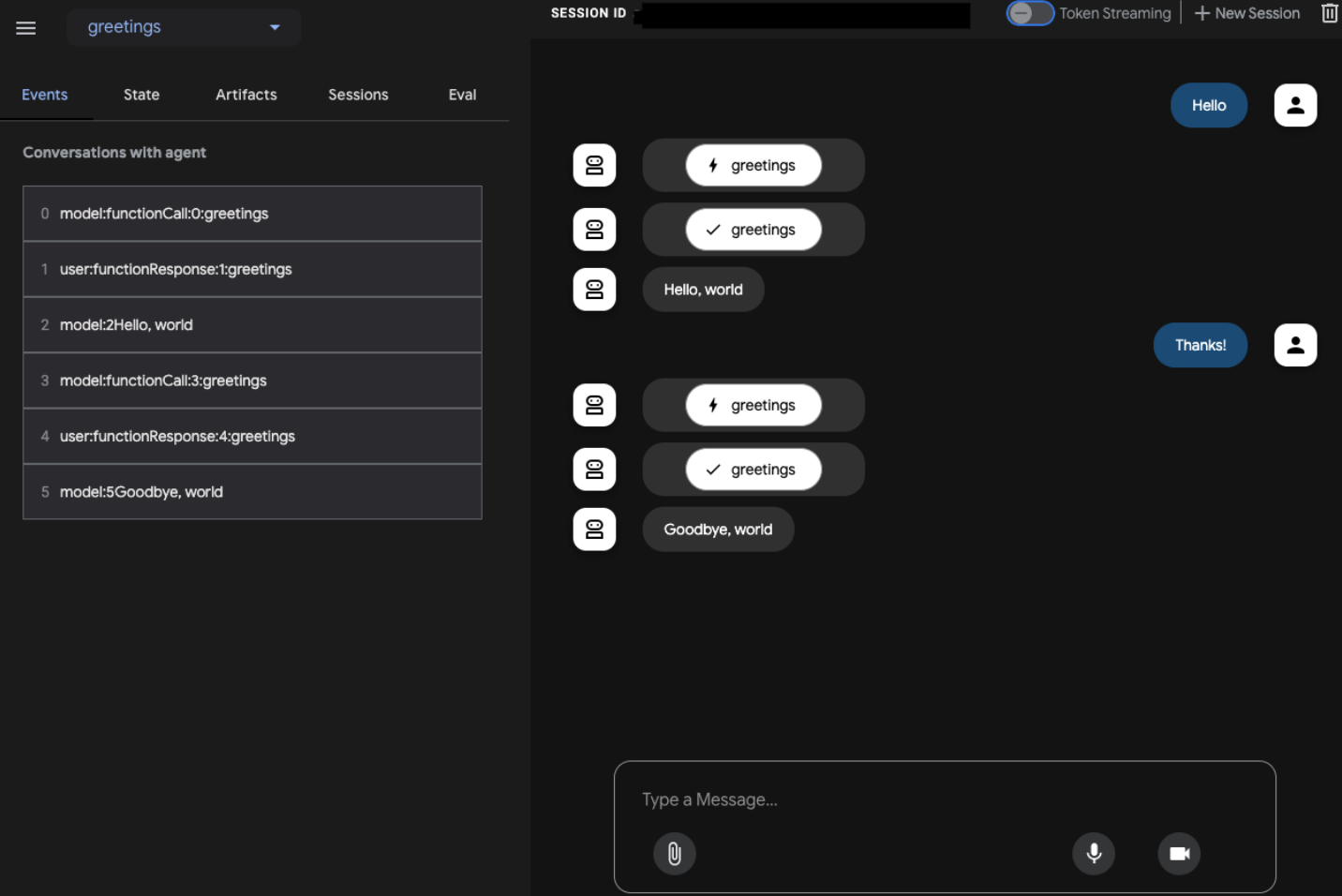1342x896 pixels.
Task: Click the Type a Message input field
Action: click(x=944, y=799)
